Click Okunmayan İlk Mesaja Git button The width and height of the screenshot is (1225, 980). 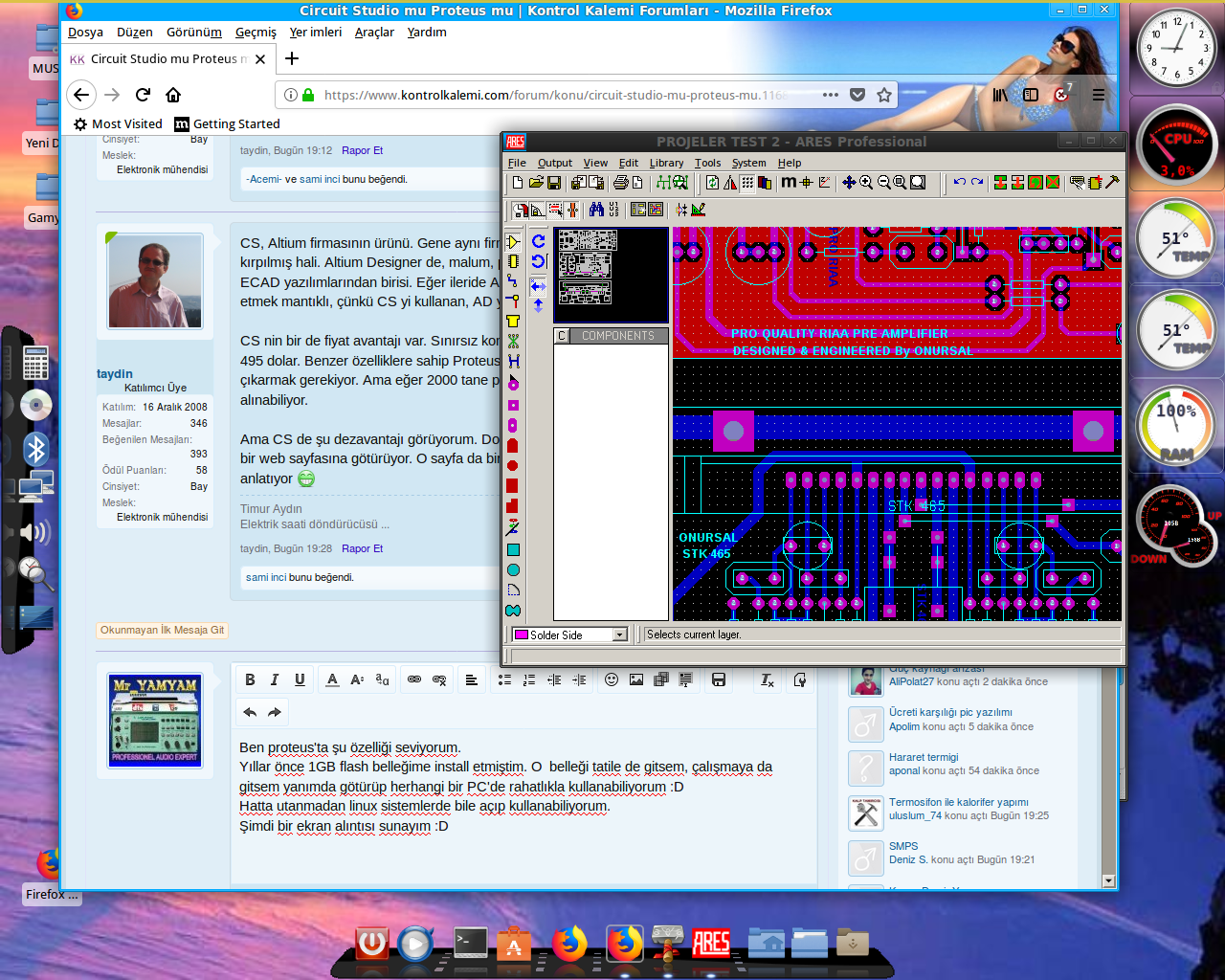pos(163,630)
